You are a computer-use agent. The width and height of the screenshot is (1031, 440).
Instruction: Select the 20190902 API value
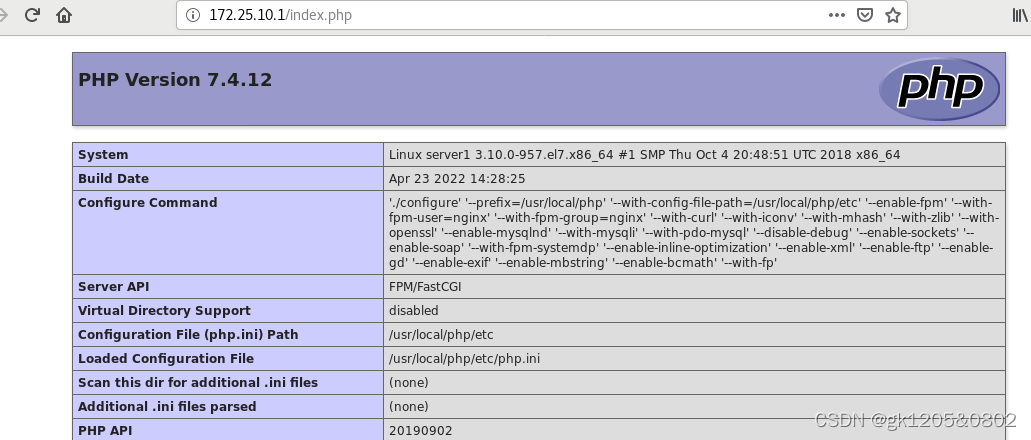420,431
